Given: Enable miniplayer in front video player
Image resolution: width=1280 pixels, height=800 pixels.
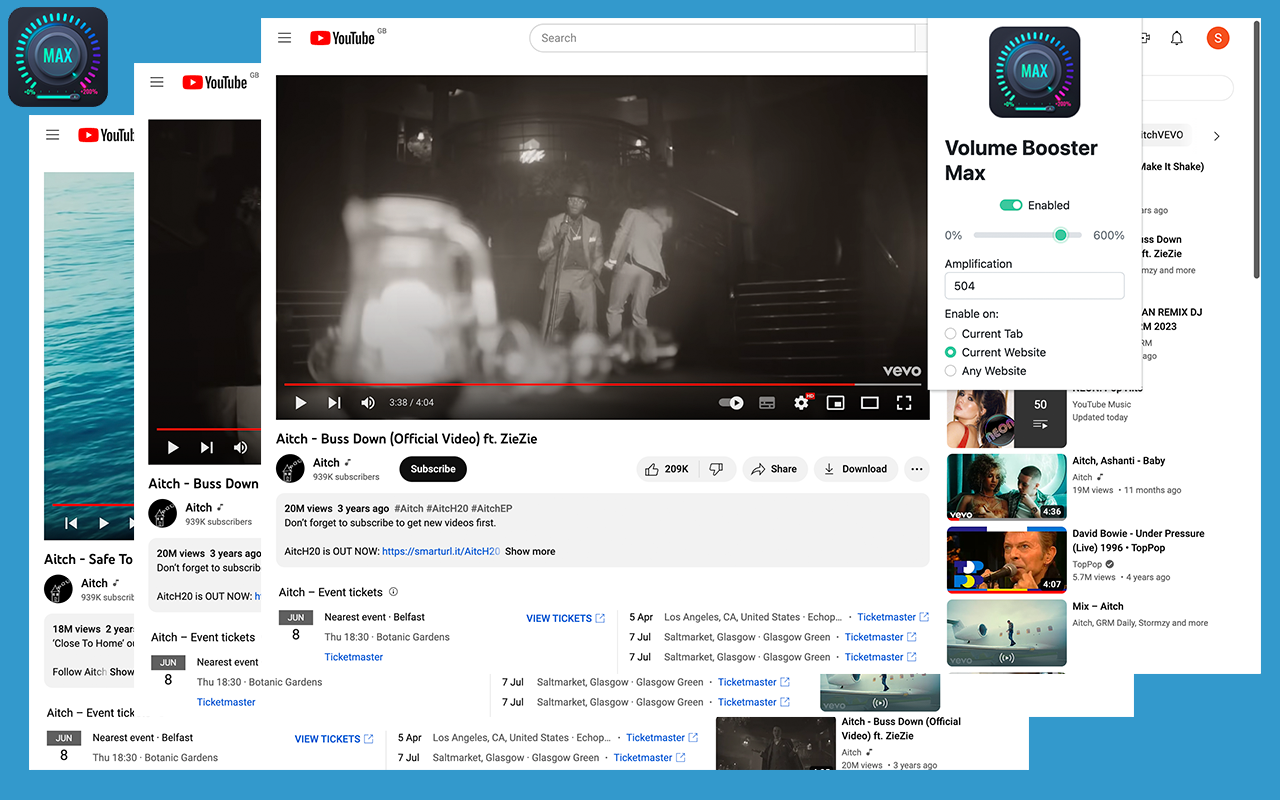Looking at the screenshot, I should pos(835,403).
